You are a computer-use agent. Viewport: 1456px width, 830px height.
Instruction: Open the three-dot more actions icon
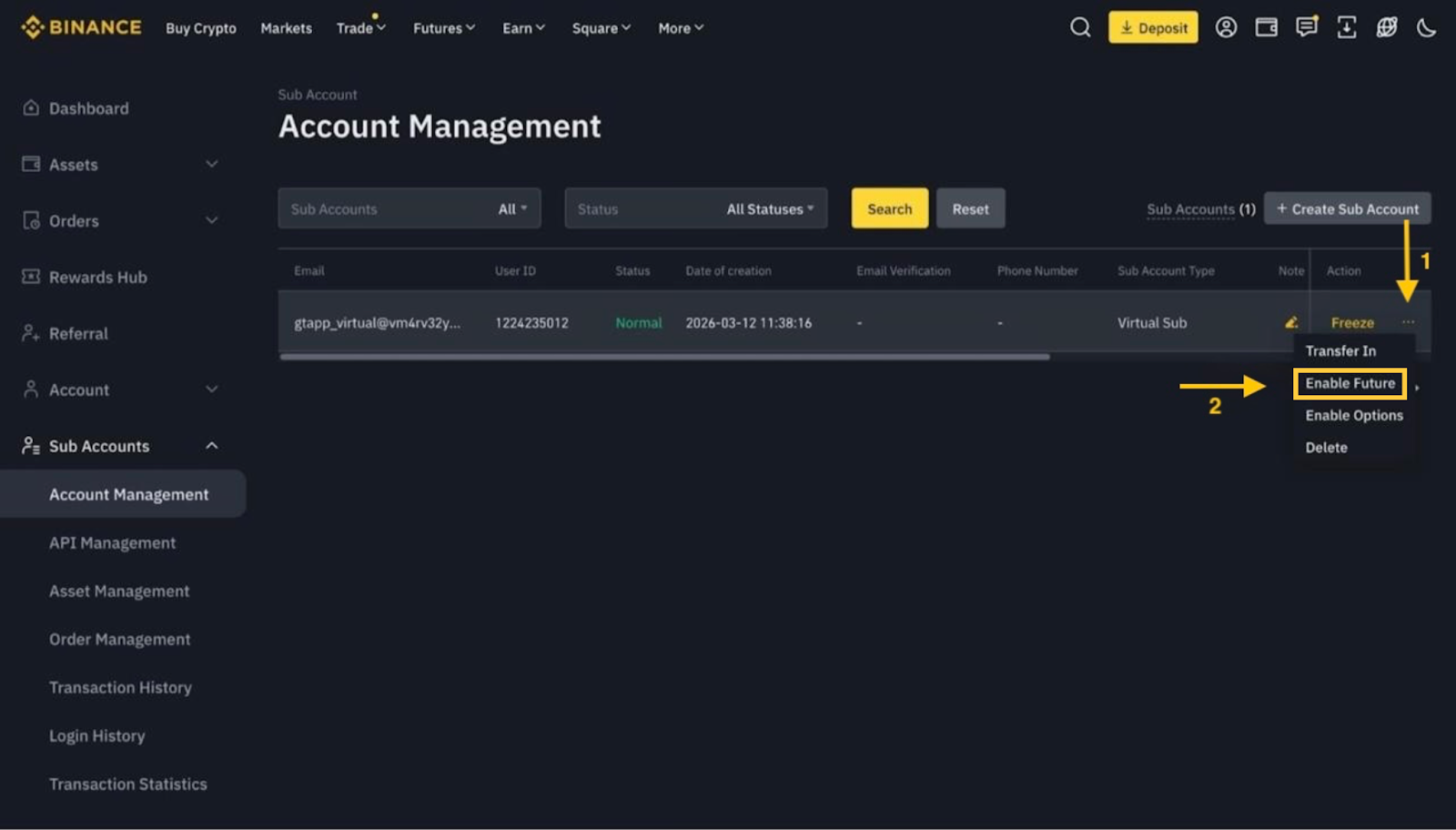click(x=1408, y=322)
